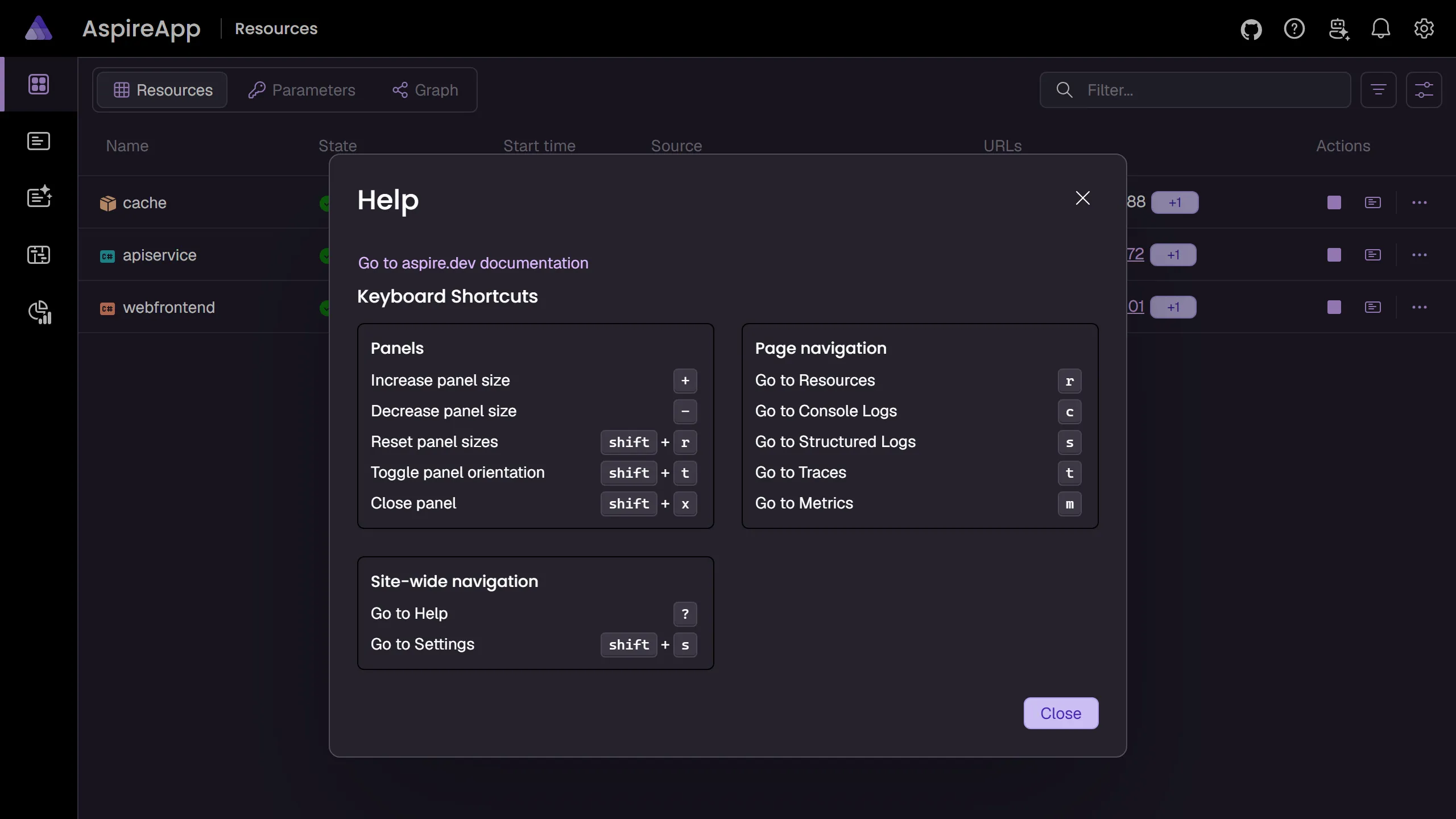Select the webfrontend resource row

coord(203,307)
